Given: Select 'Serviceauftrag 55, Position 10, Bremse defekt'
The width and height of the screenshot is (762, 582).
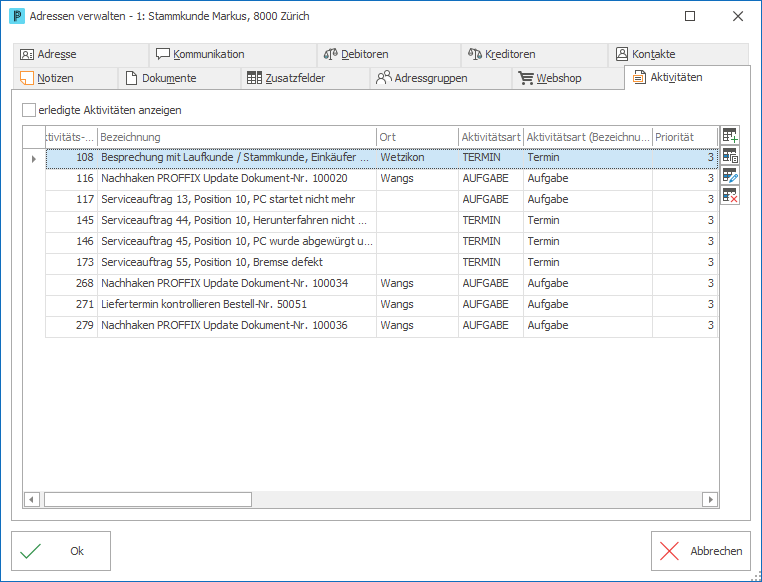Looking at the screenshot, I should 381,262.
